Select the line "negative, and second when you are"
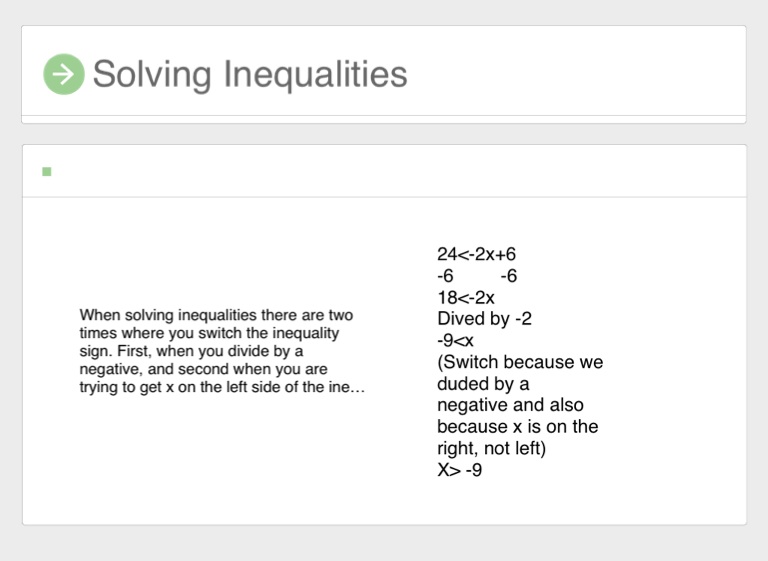The image size is (768, 561). pos(203,369)
